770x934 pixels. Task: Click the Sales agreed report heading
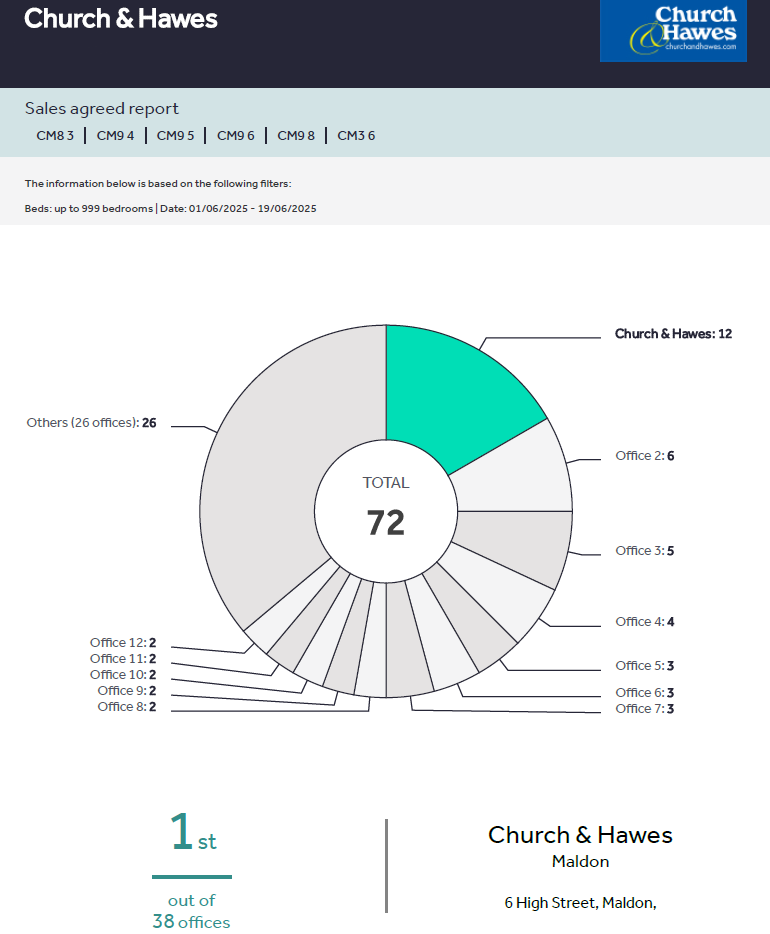click(102, 108)
